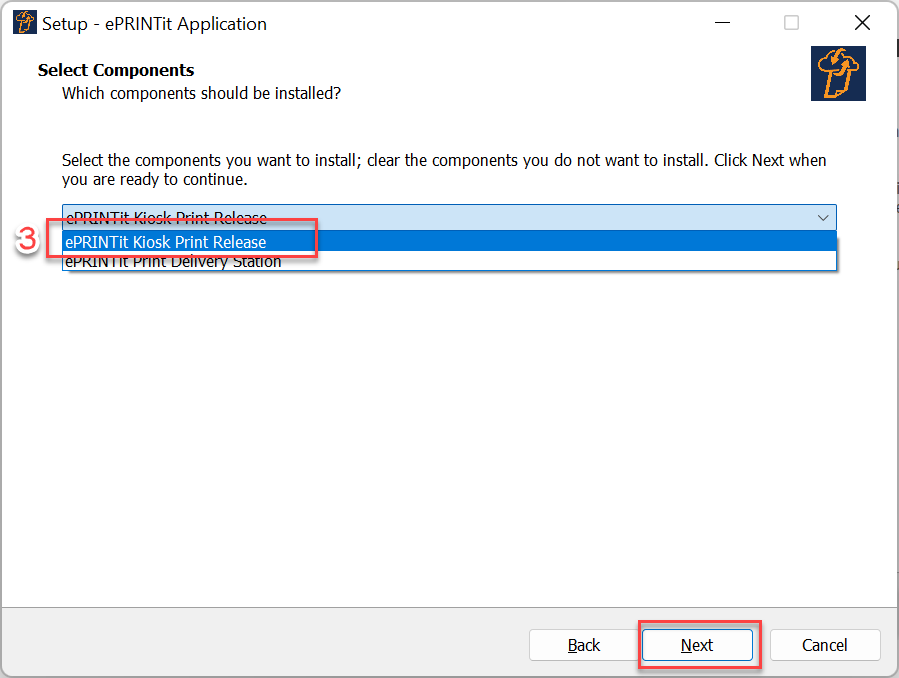Image resolution: width=899 pixels, height=678 pixels.
Task: Collapse the list using the chevron arrow
Action: click(823, 218)
